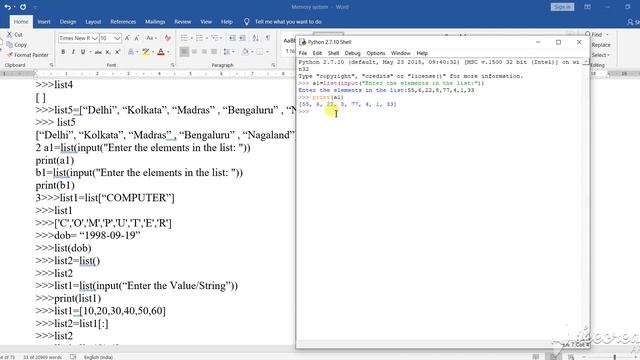Click English (India) language in status bar
Viewport: 640px width, 360px height.
point(98,357)
